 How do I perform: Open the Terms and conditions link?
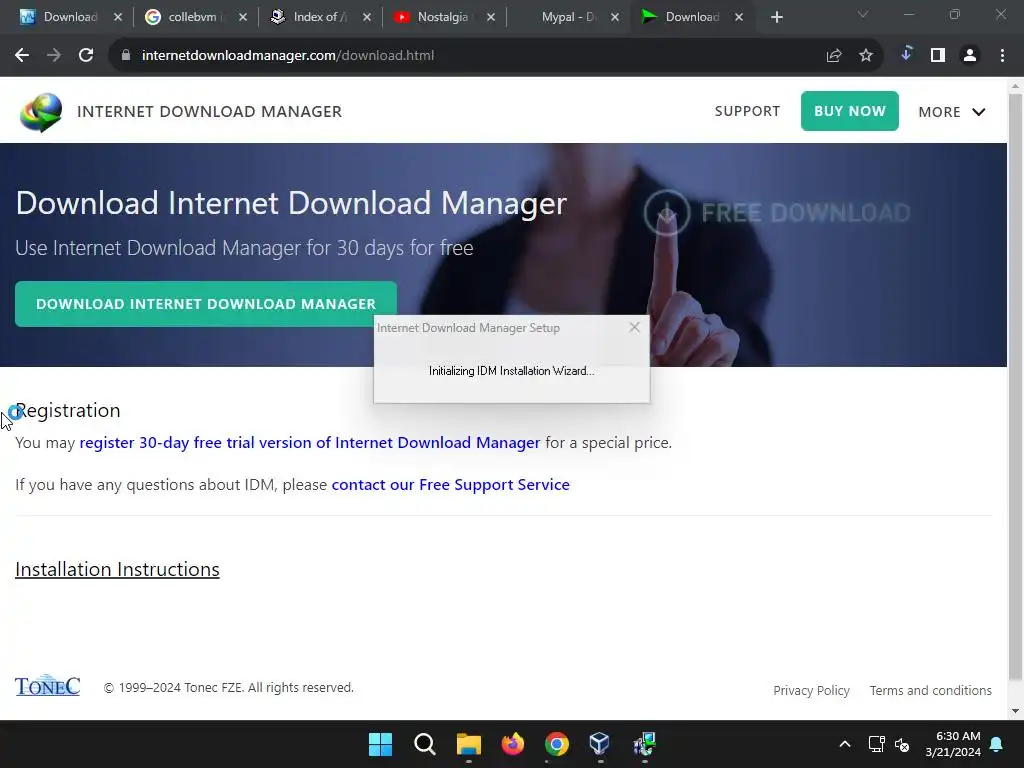click(x=931, y=690)
